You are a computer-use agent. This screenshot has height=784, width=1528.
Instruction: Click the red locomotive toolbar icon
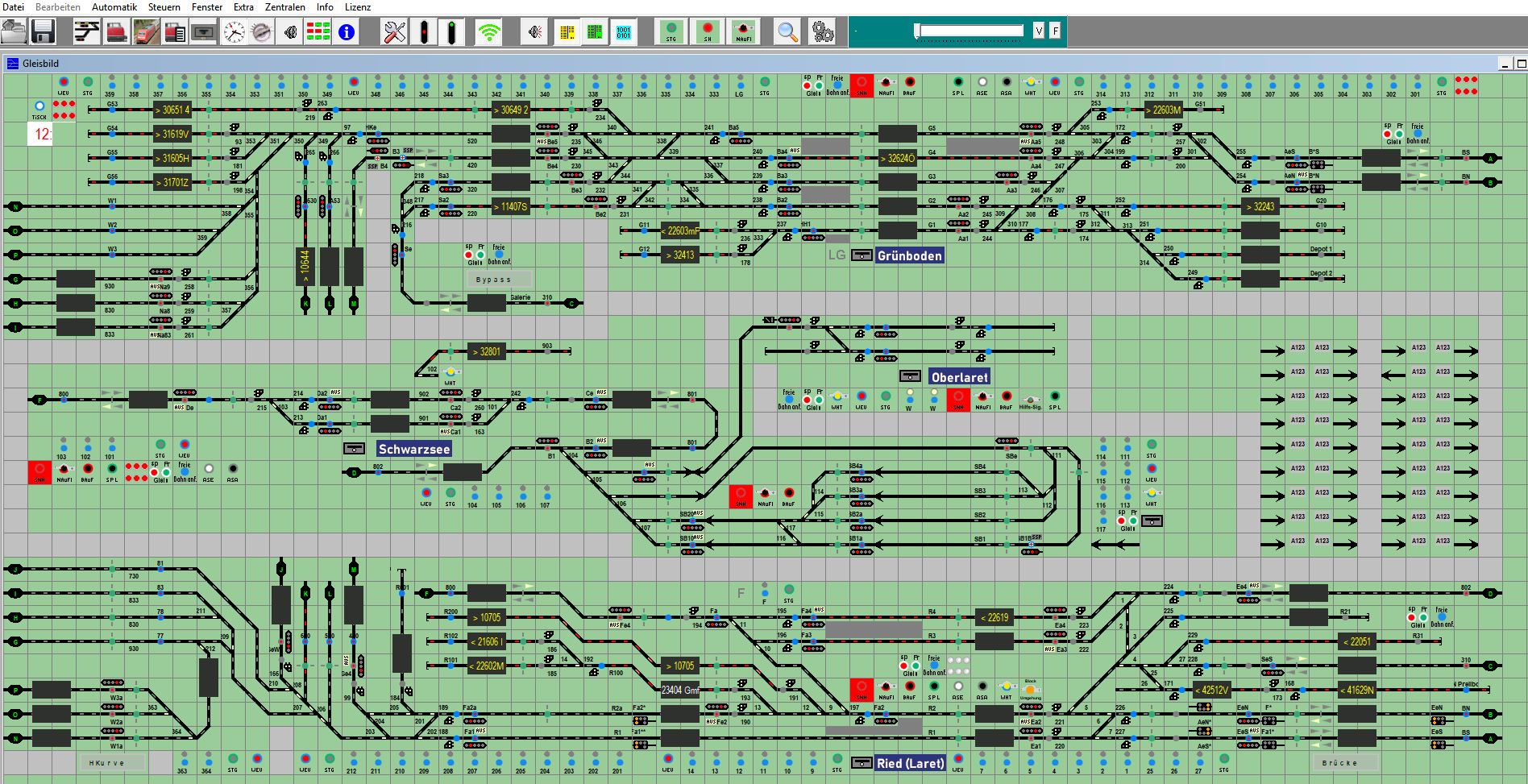click(117, 32)
